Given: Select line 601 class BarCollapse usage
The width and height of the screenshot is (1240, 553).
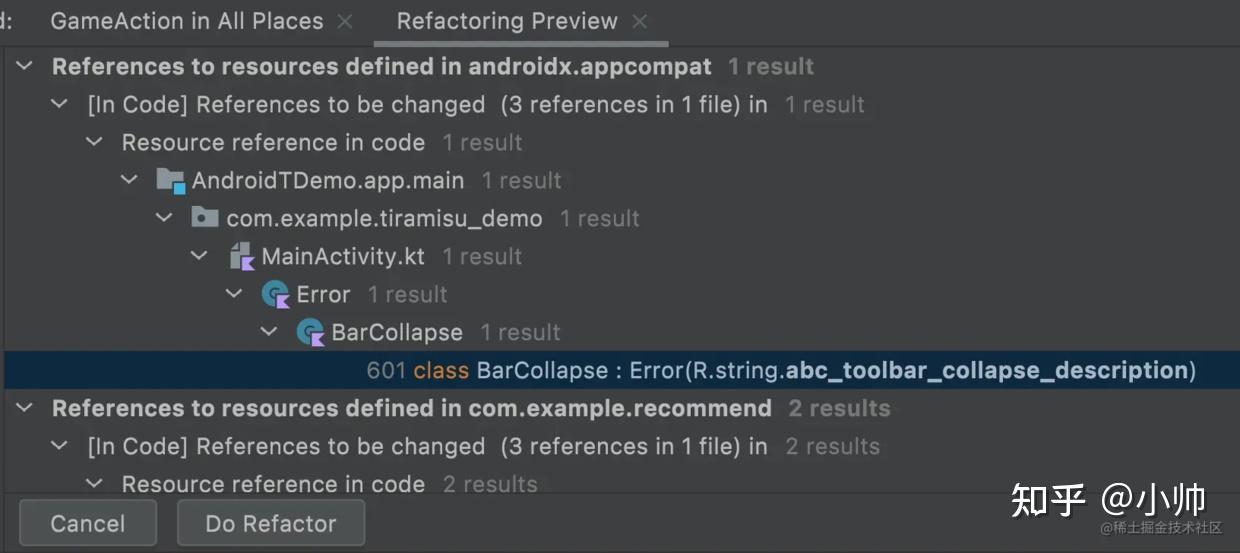Looking at the screenshot, I should 780,371.
